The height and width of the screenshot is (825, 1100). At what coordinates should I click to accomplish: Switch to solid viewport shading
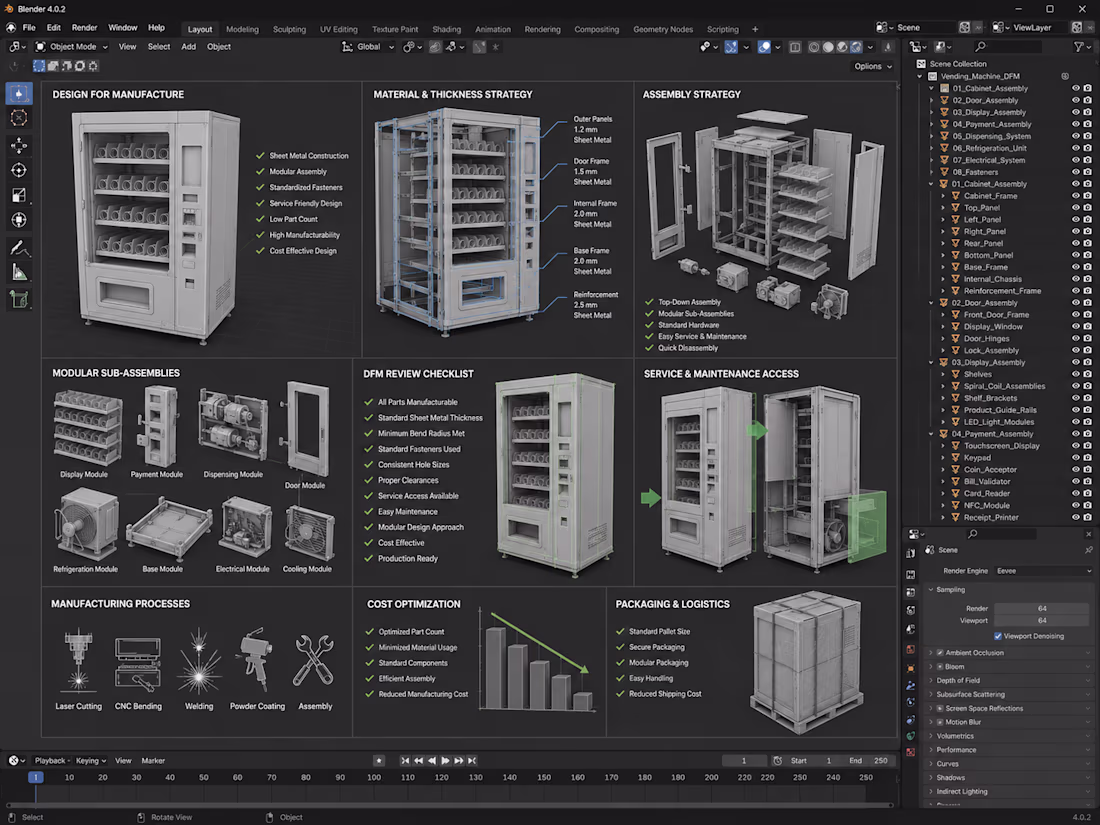tap(828, 47)
